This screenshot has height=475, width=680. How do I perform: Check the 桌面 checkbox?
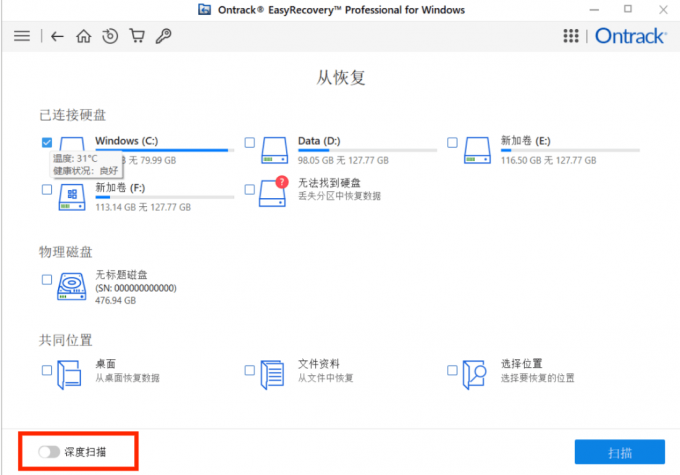pyautogui.click(x=47, y=370)
